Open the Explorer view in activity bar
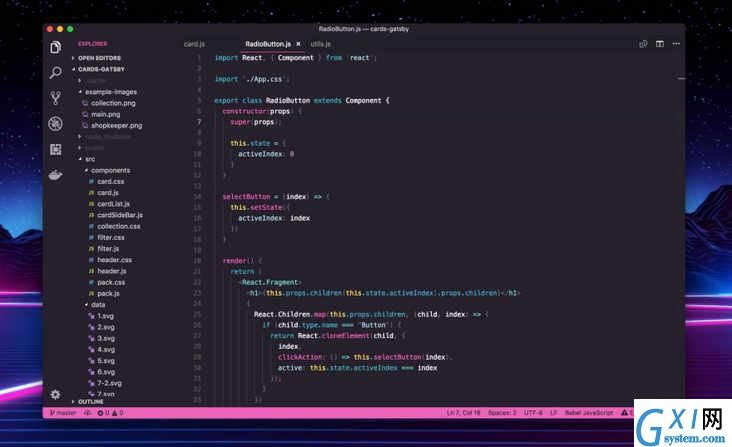This screenshot has height=447, width=732. point(56,47)
